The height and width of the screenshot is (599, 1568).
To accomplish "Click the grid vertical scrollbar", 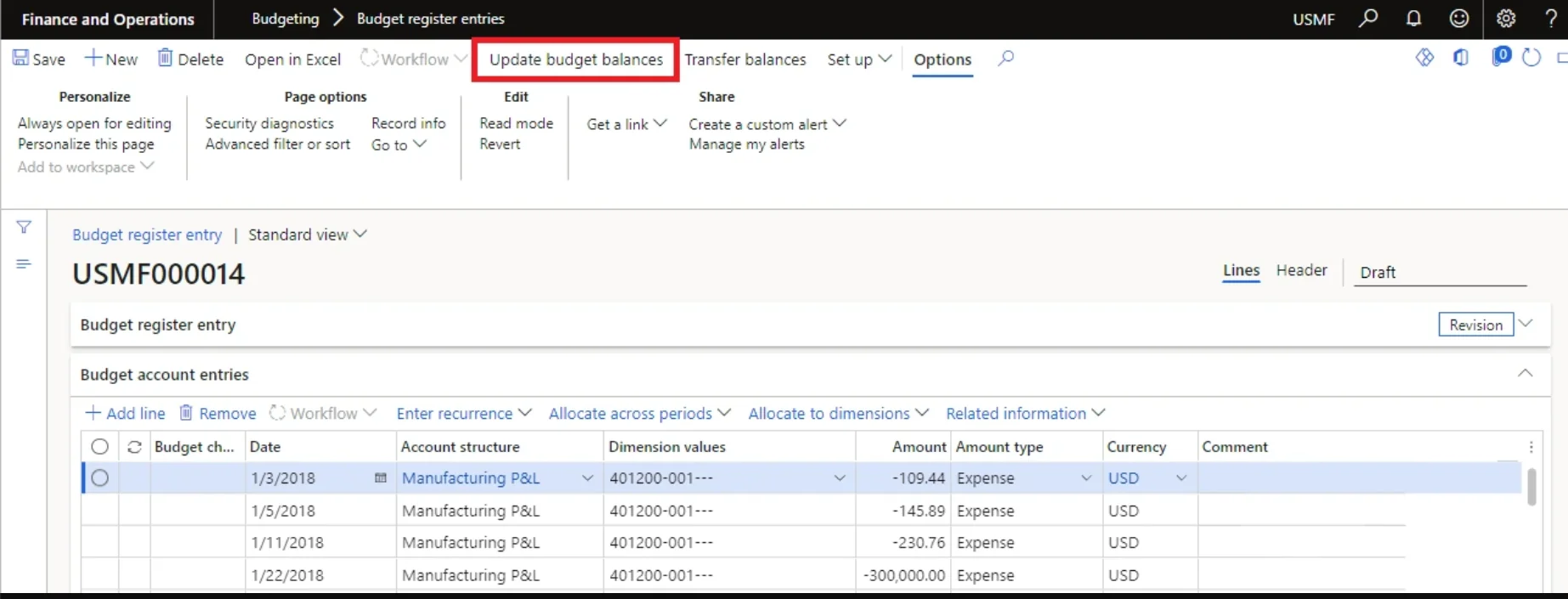I will [1531, 487].
